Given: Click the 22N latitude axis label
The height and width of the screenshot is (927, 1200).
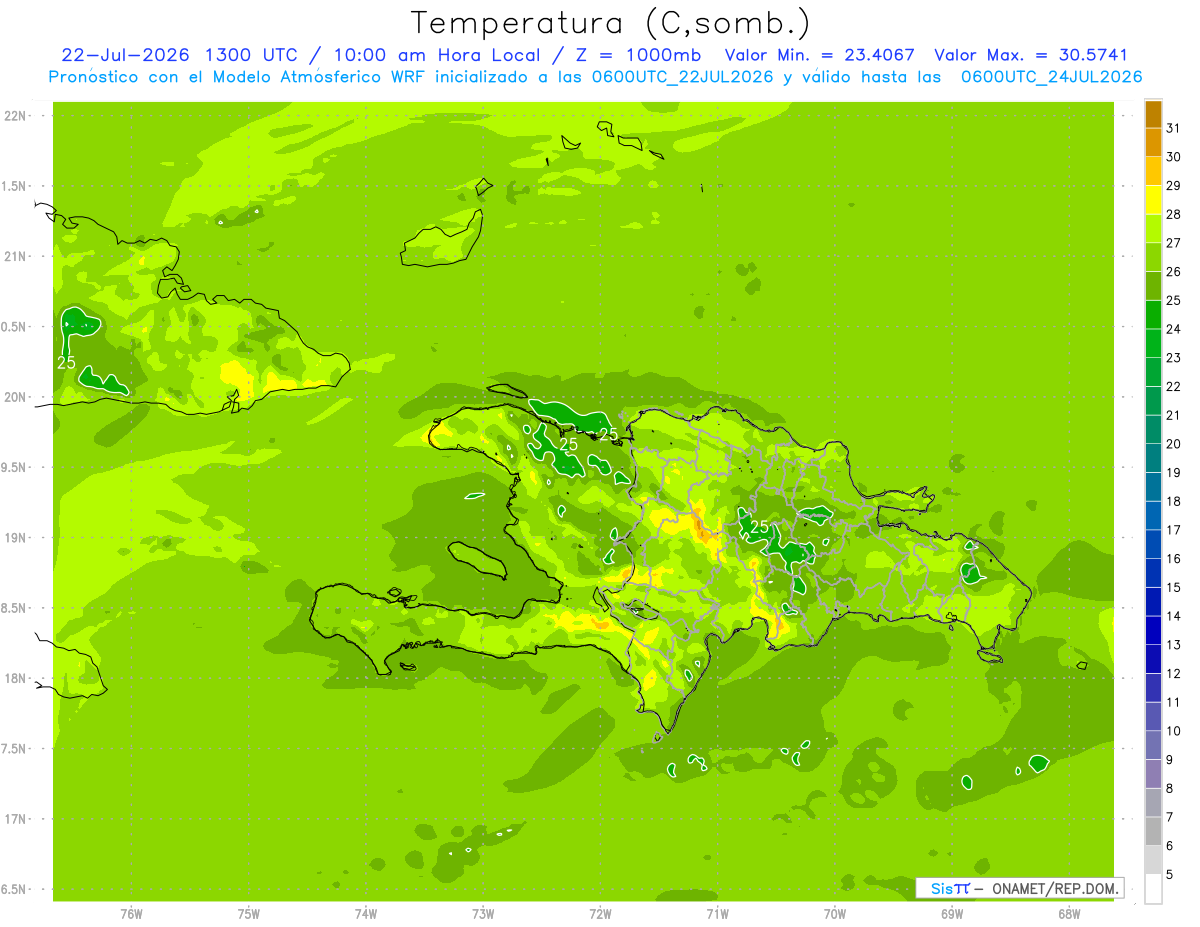Looking at the screenshot, I should coord(16,116).
